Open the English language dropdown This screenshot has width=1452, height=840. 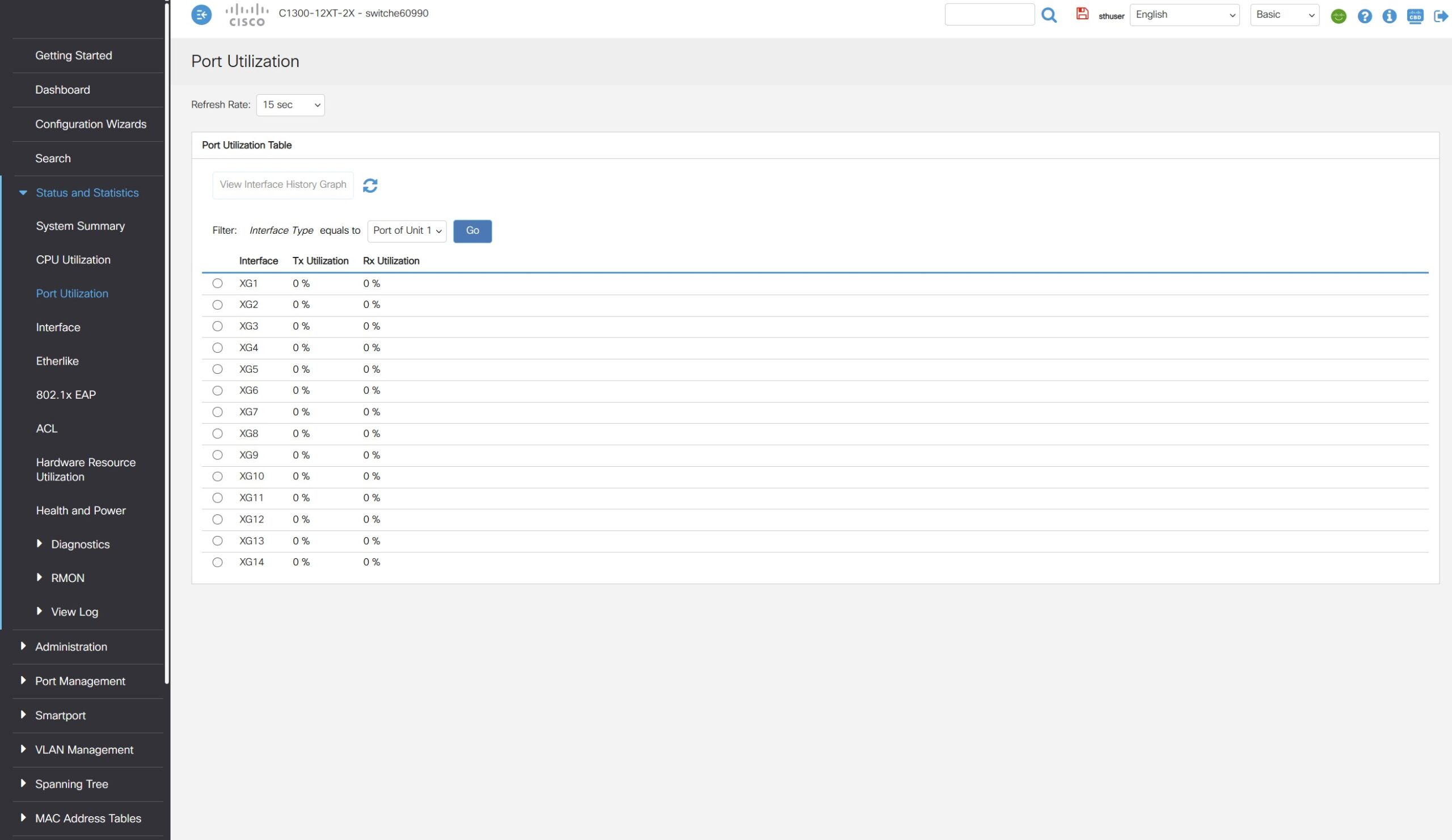[1184, 15]
